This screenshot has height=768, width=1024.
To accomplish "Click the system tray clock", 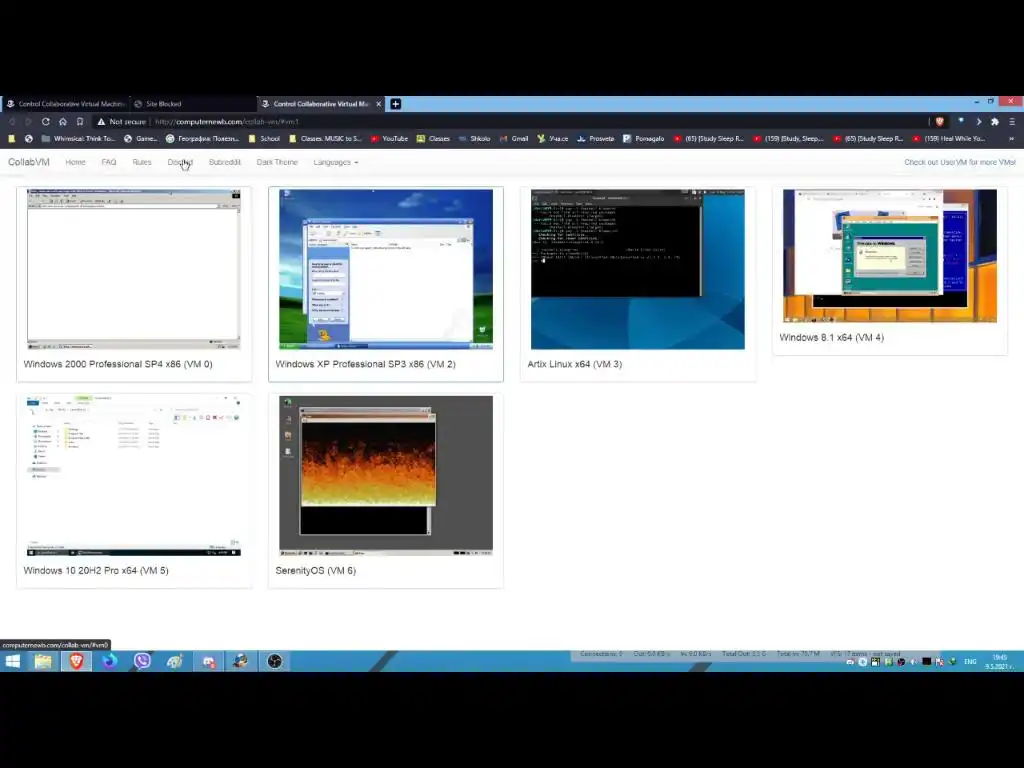I will coord(999,662).
